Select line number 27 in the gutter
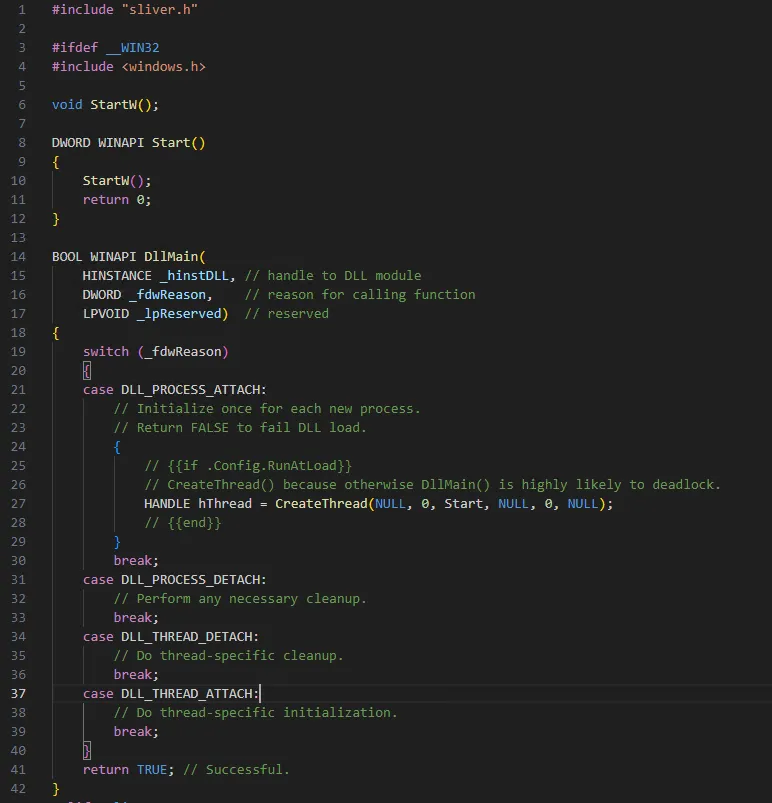 (x=18, y=504)
